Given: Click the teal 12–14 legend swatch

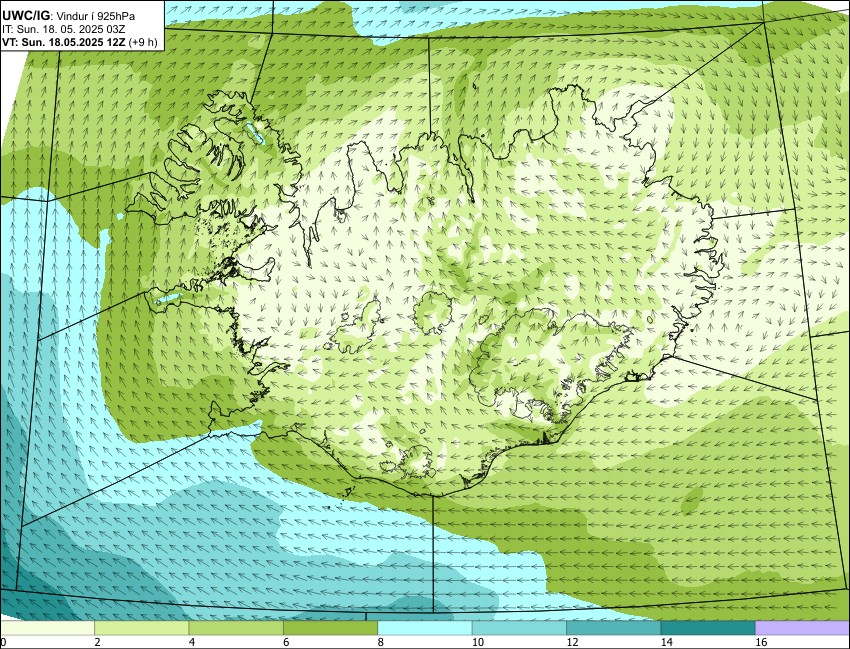Looking at the screenshot, I should (613, 628).
